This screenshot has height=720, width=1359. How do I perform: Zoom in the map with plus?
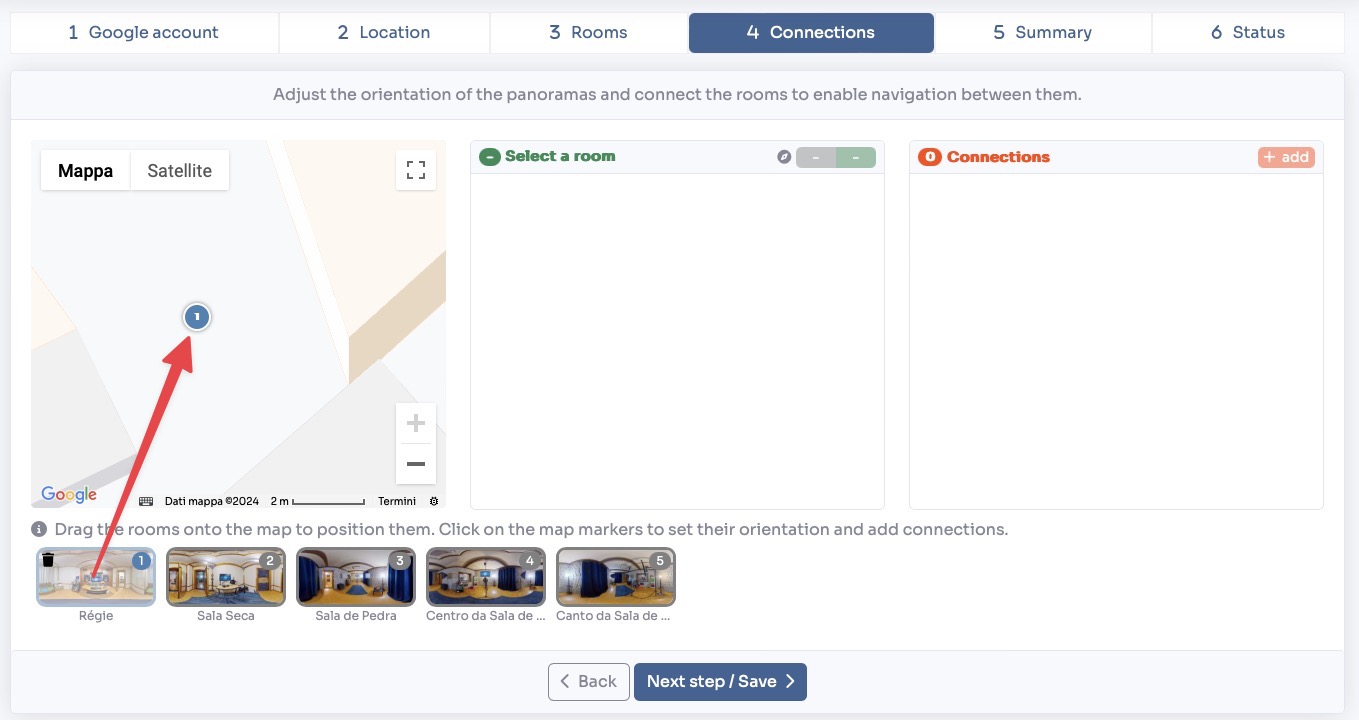tap(416, 423)
